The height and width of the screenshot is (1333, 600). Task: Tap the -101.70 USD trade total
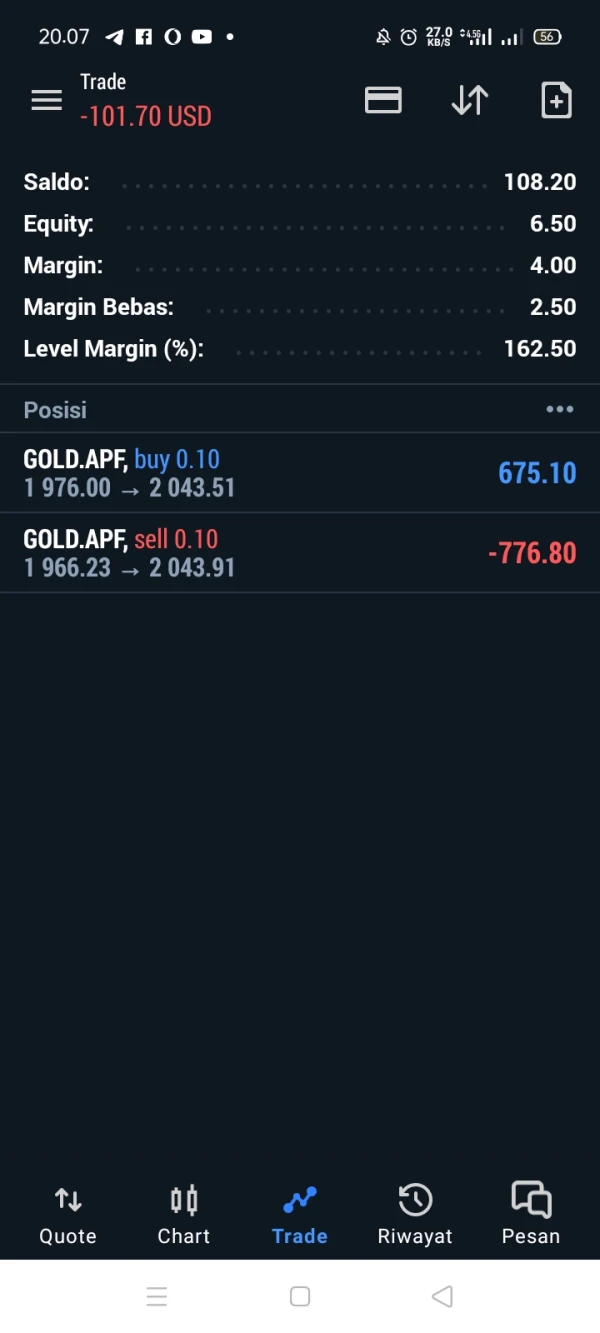[146, 116]
